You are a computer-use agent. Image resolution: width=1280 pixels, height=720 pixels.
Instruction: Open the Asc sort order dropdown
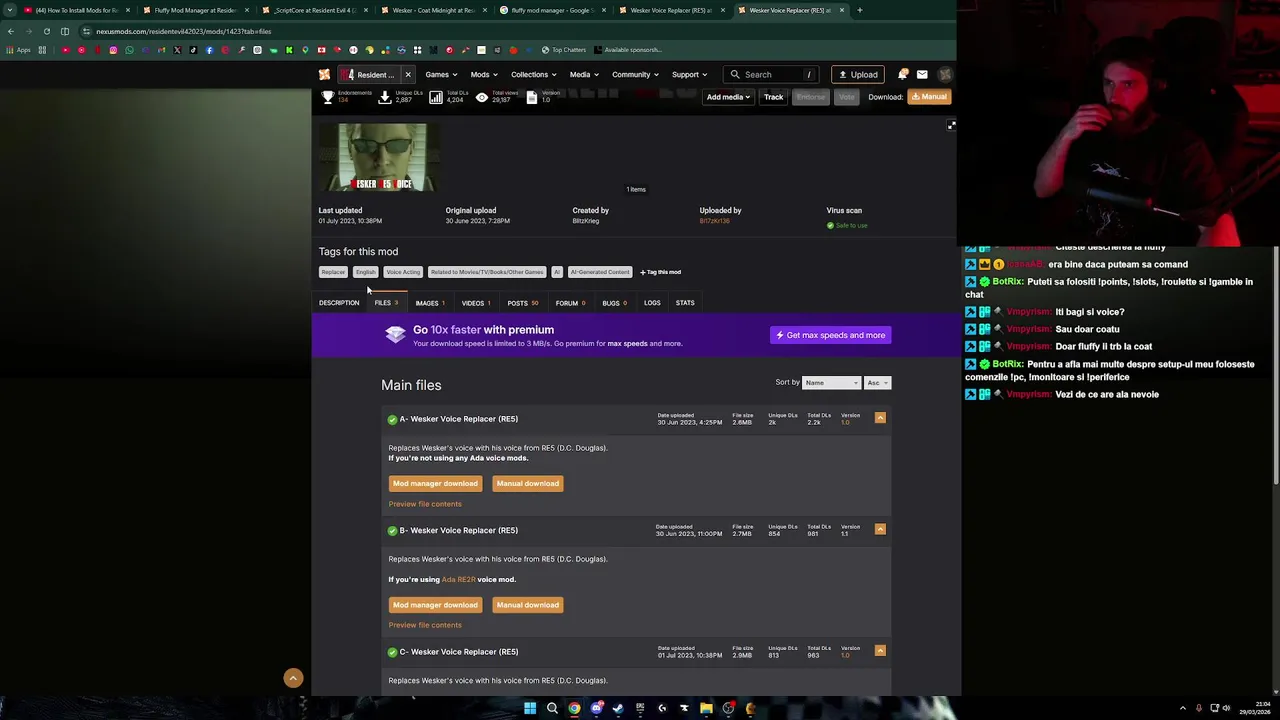[x=877, y=383]
